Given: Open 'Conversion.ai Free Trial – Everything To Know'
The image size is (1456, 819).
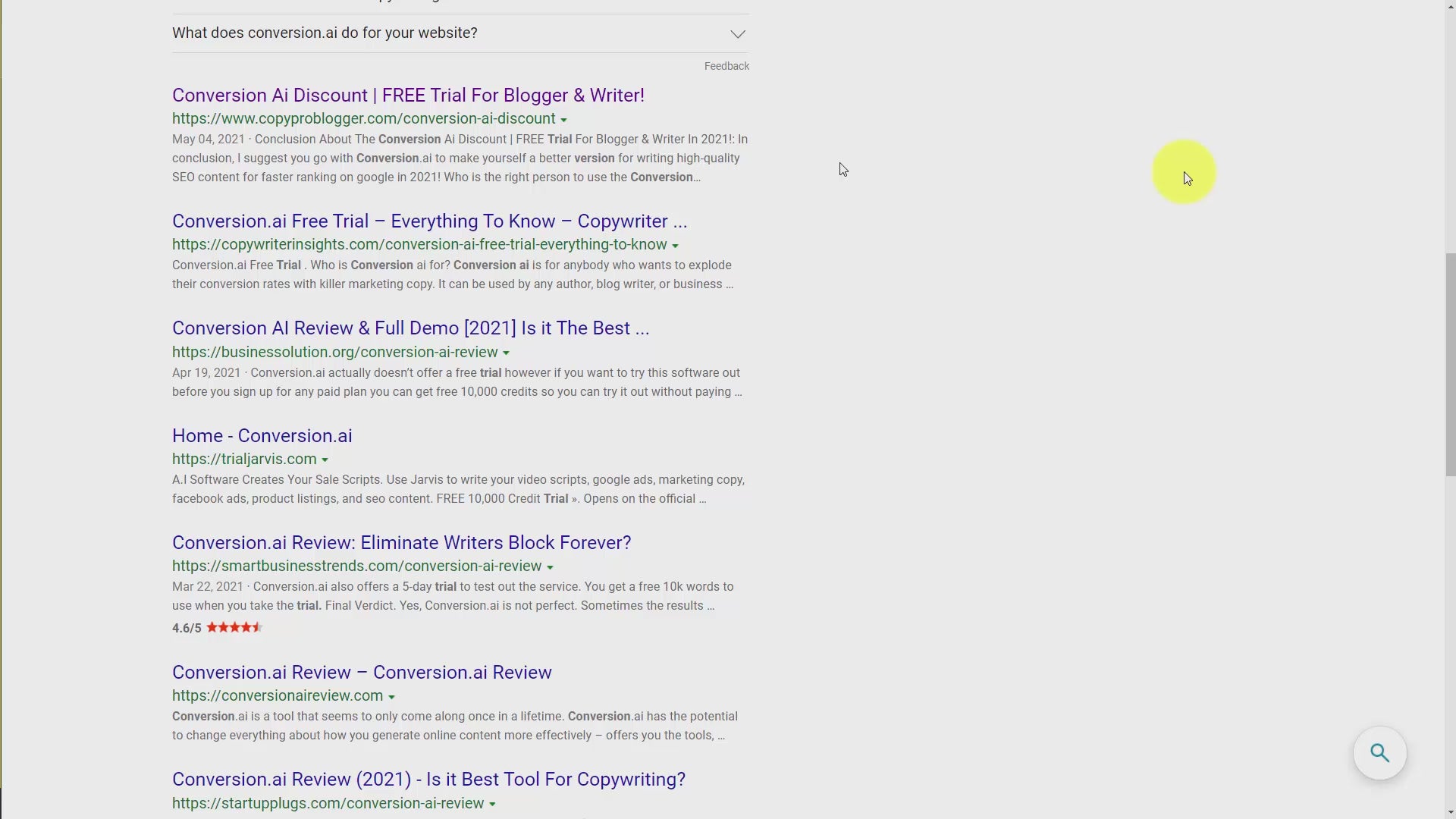Looking at the screenshot, I should pyautogui.click(x=428, y=221).
